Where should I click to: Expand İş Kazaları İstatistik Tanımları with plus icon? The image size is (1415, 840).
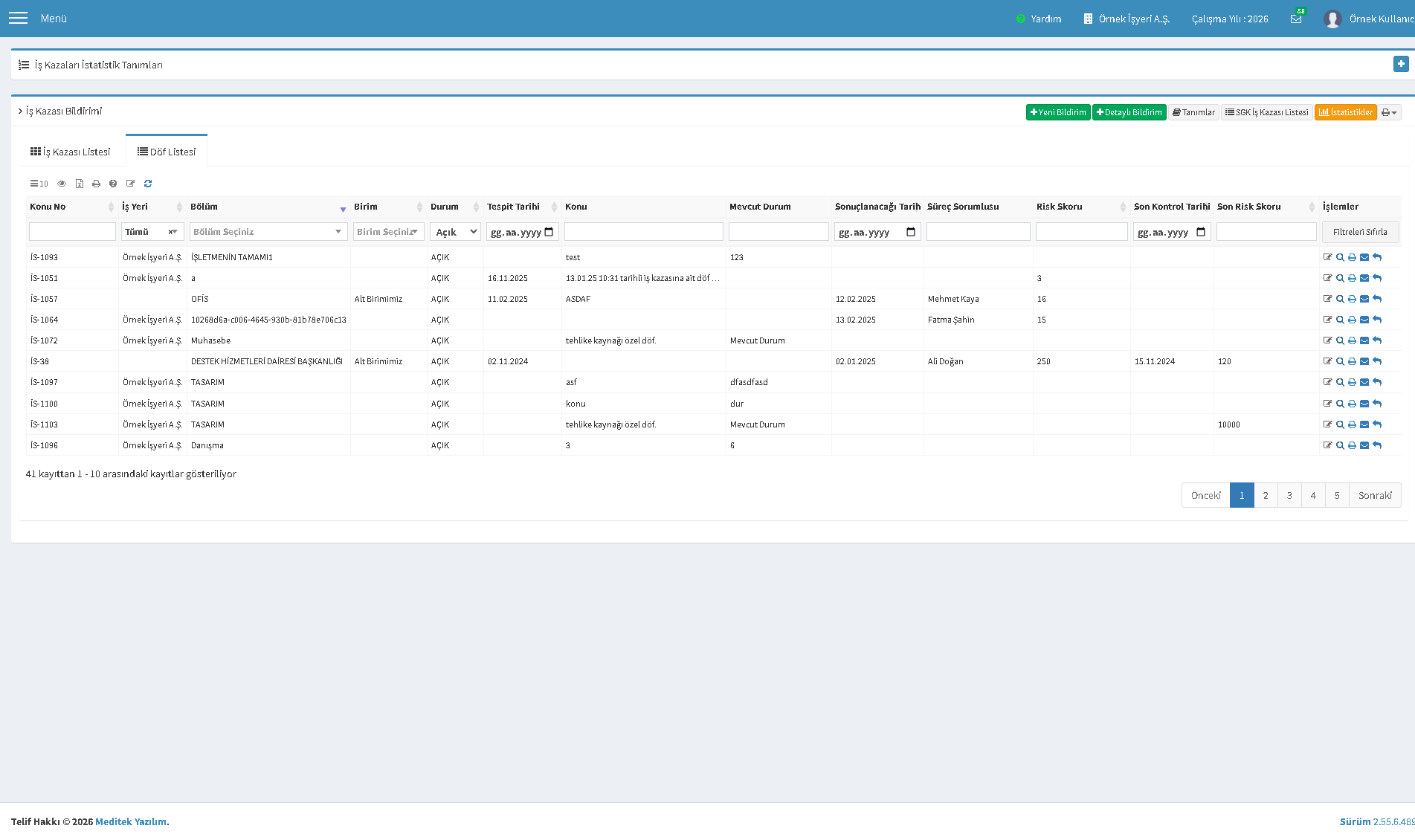1400,65
